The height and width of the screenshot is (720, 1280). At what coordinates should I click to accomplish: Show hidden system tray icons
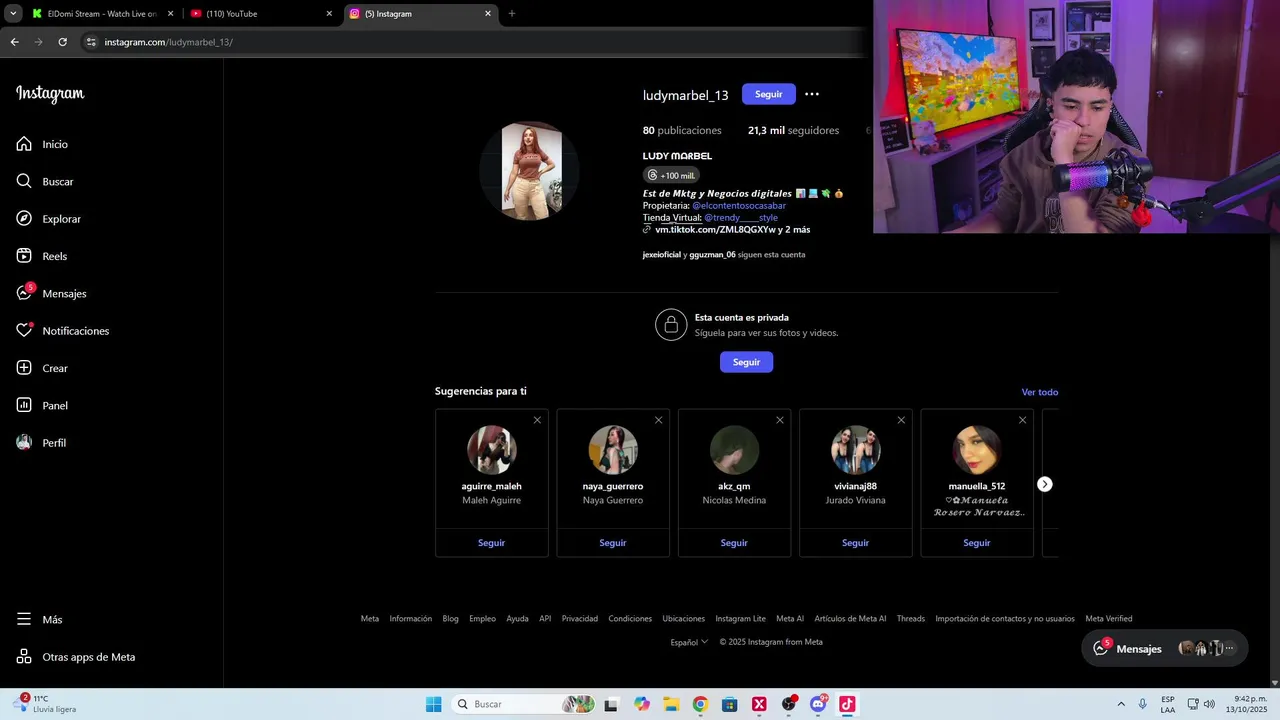[x=1121, y=704]
